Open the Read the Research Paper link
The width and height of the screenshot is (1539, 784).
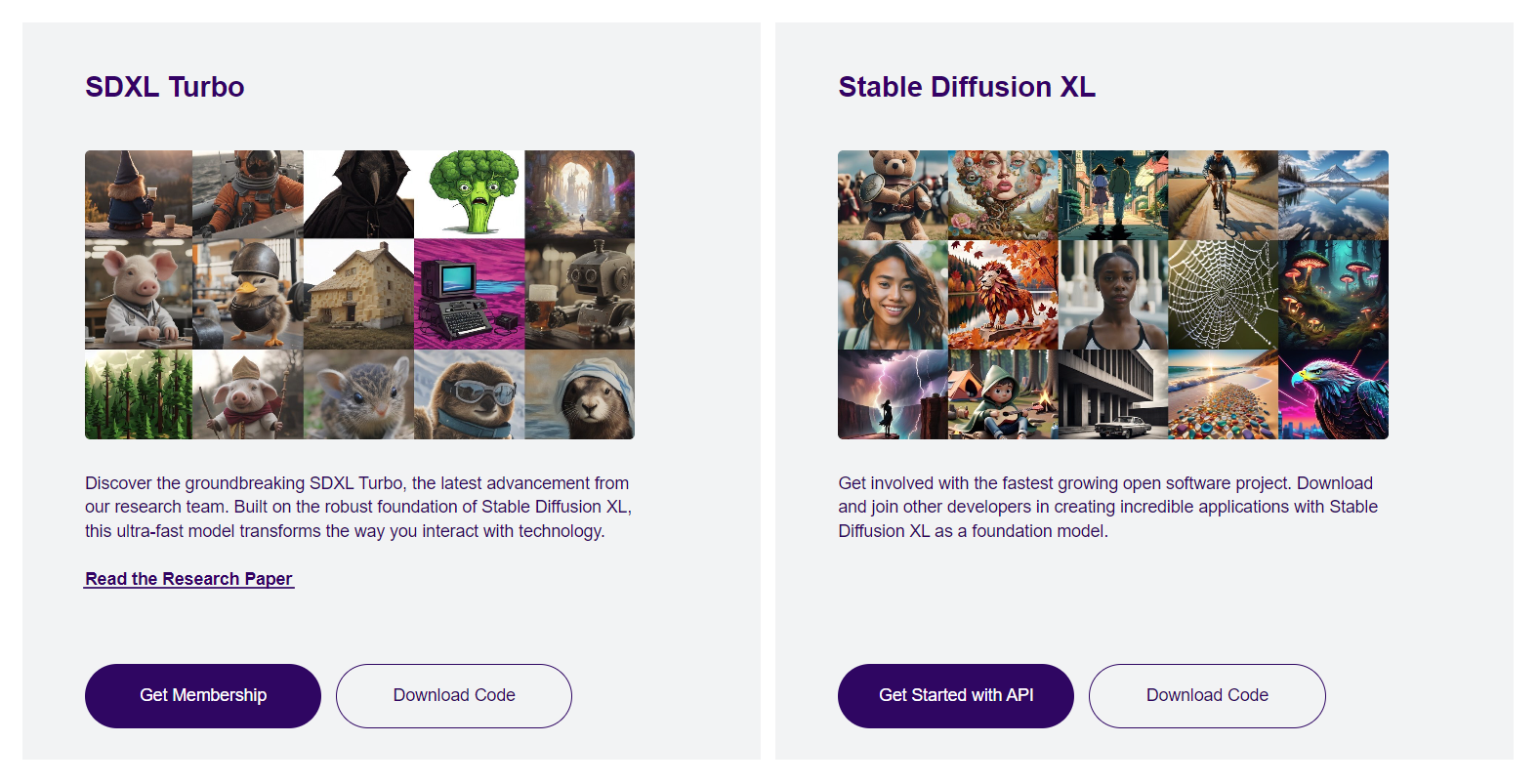pyautogui.click(x=188, y=579)
